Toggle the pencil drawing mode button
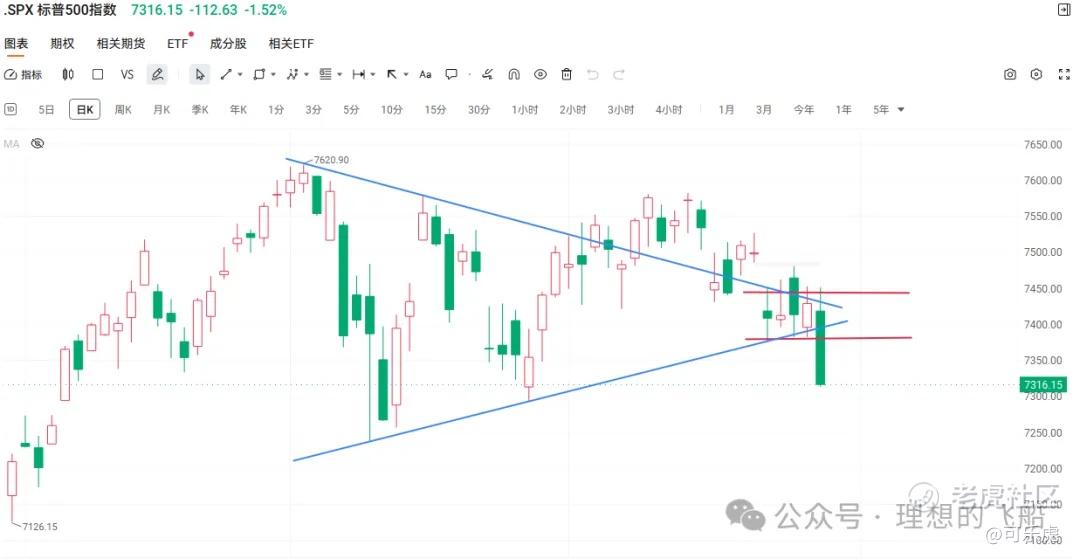Image resolution: width=1080 pixels, height=559 pixels. (157, 74)
